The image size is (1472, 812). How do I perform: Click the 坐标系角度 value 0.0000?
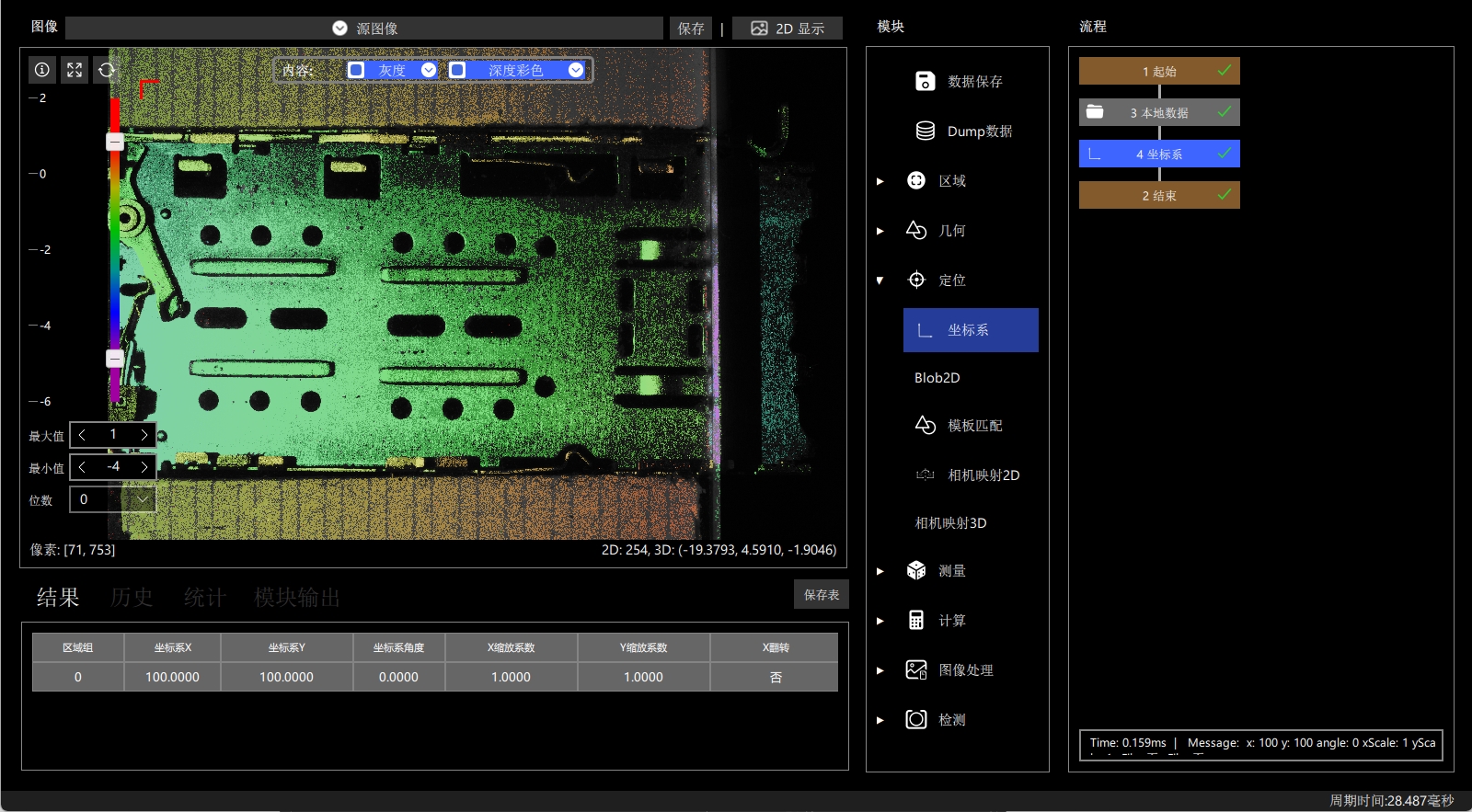pyautogui.click(x=398, y=677)
